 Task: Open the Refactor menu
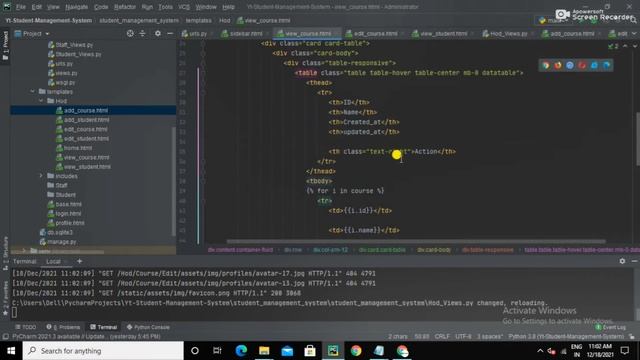pyautogui.click(x=125, y=7)
